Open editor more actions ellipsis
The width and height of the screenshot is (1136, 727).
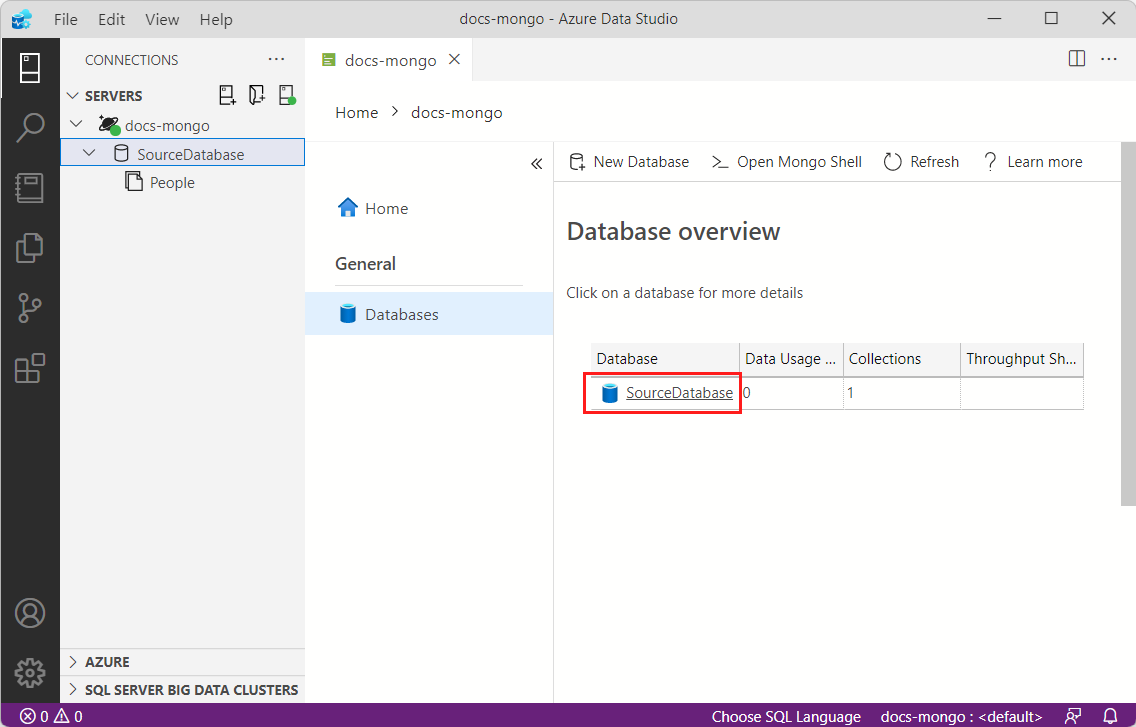coord(1108,59)
